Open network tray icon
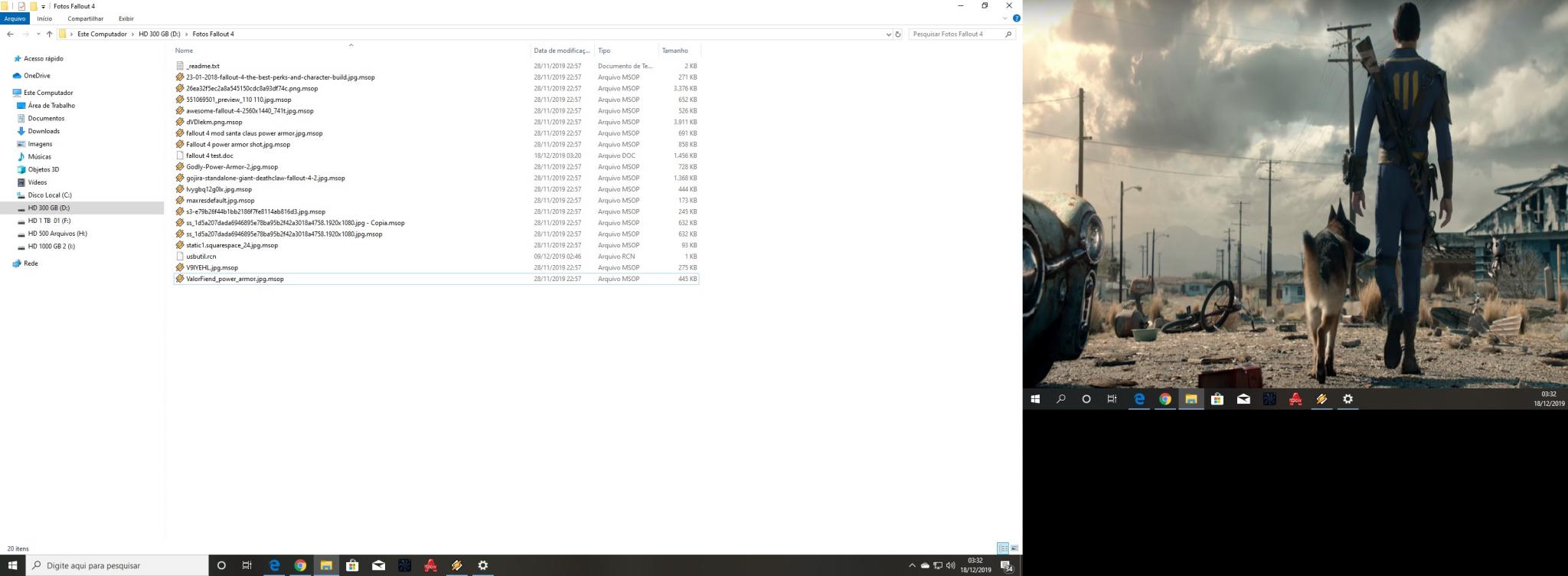 click(938, 565)
